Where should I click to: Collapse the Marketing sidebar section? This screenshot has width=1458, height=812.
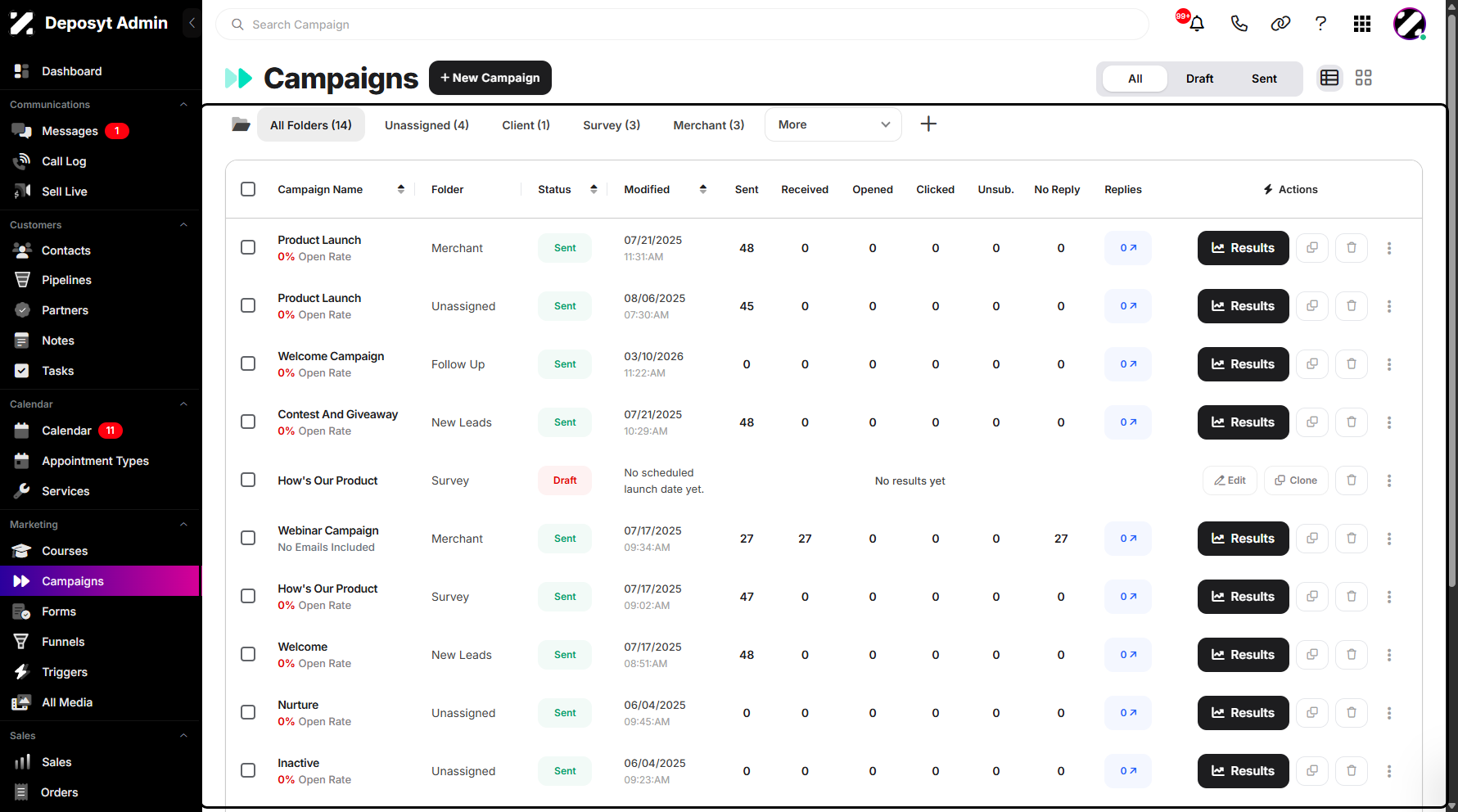point(183,524)
